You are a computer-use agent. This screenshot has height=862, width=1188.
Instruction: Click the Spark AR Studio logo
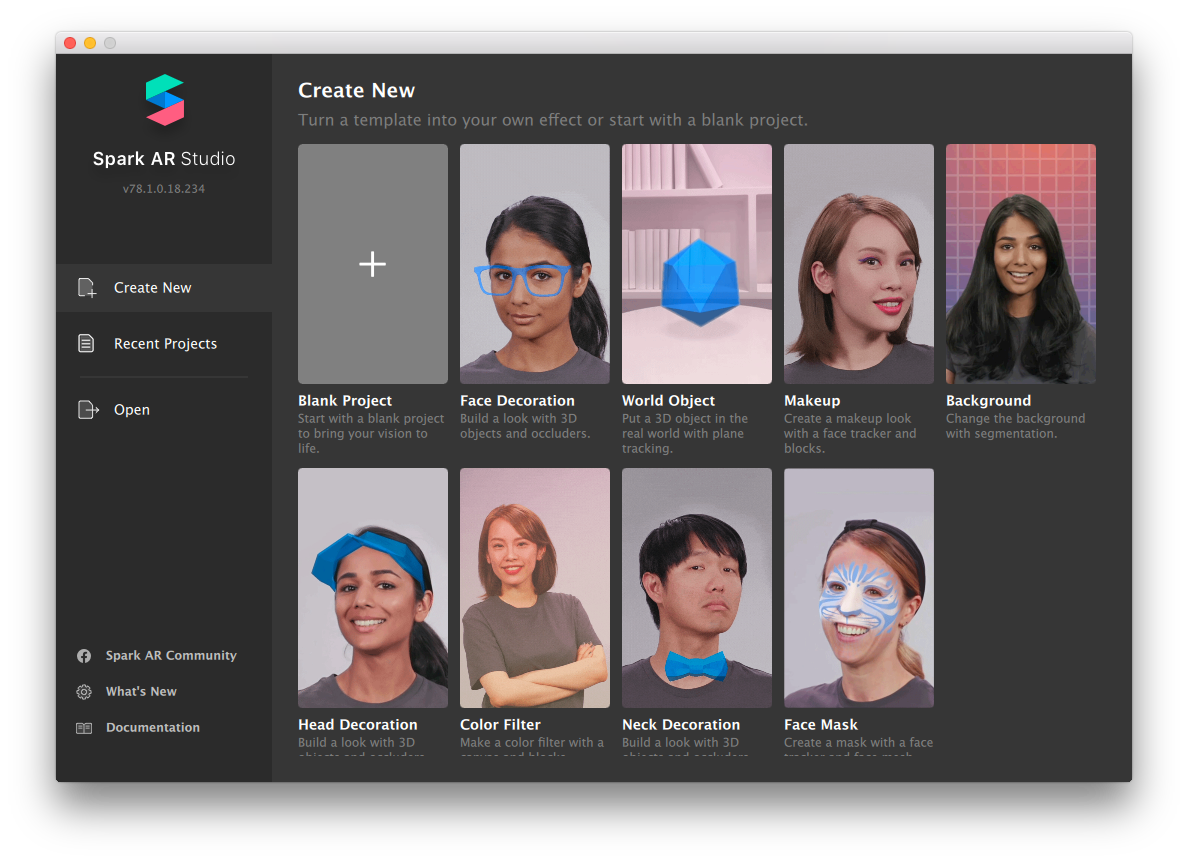164,100
